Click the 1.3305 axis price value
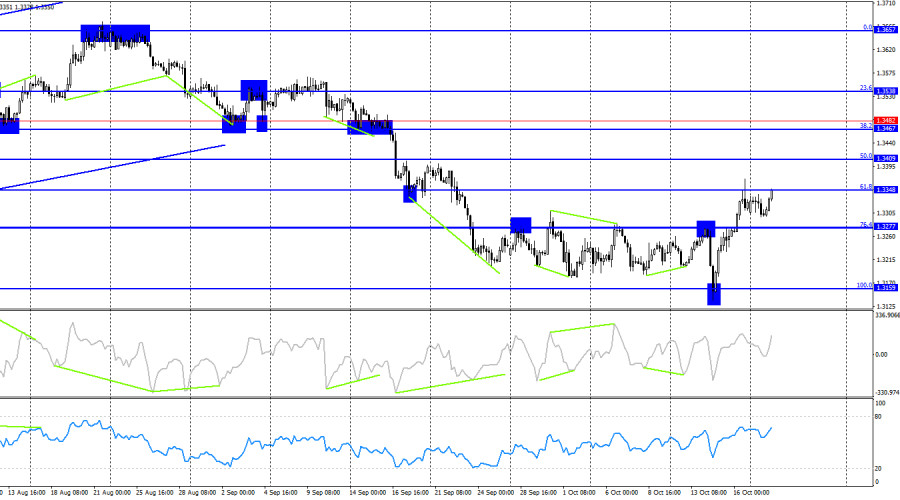Screen dimensions: 900x500 click(886, 213)
